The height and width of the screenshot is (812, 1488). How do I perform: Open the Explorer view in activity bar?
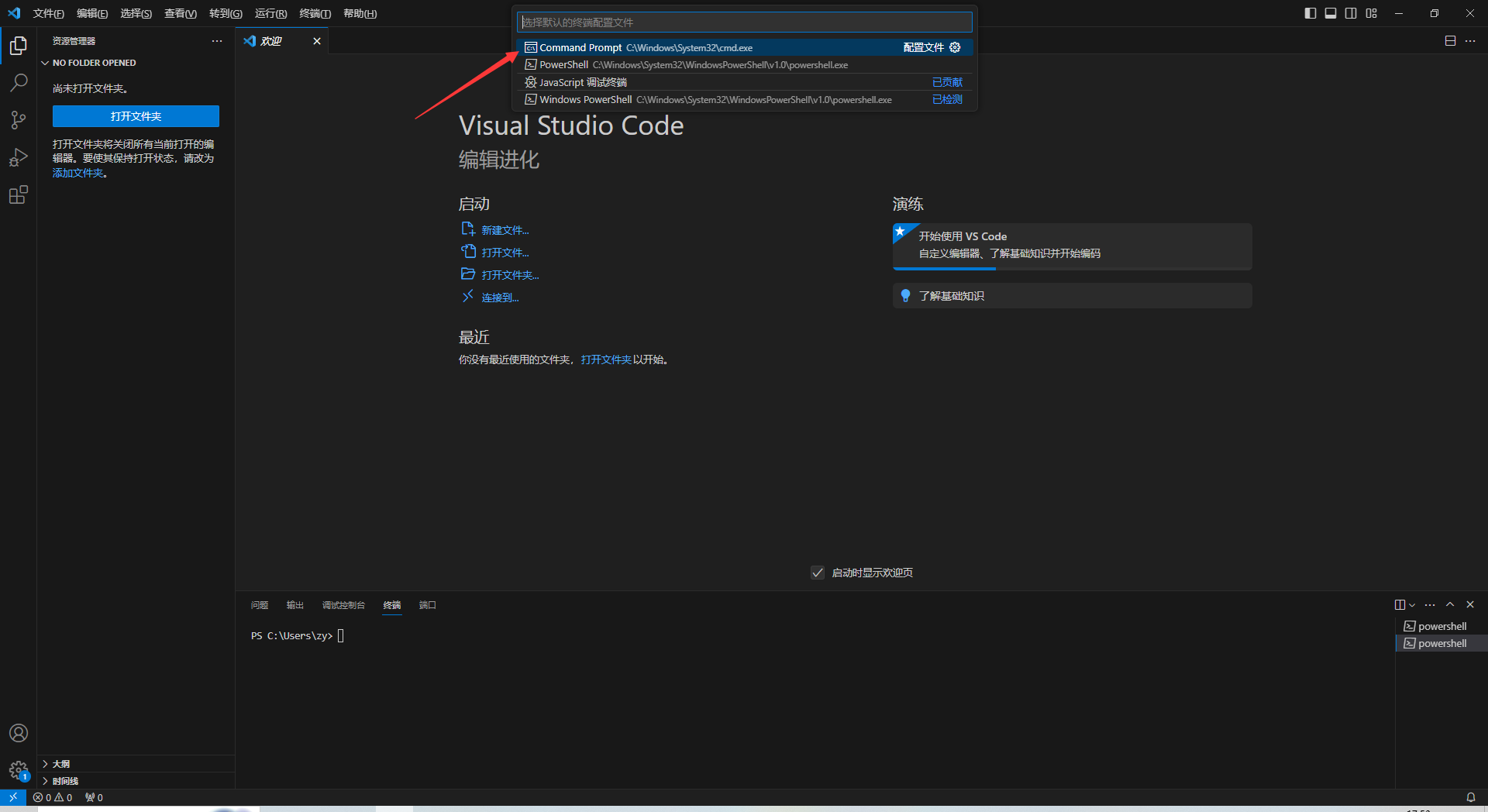[19, 46]
